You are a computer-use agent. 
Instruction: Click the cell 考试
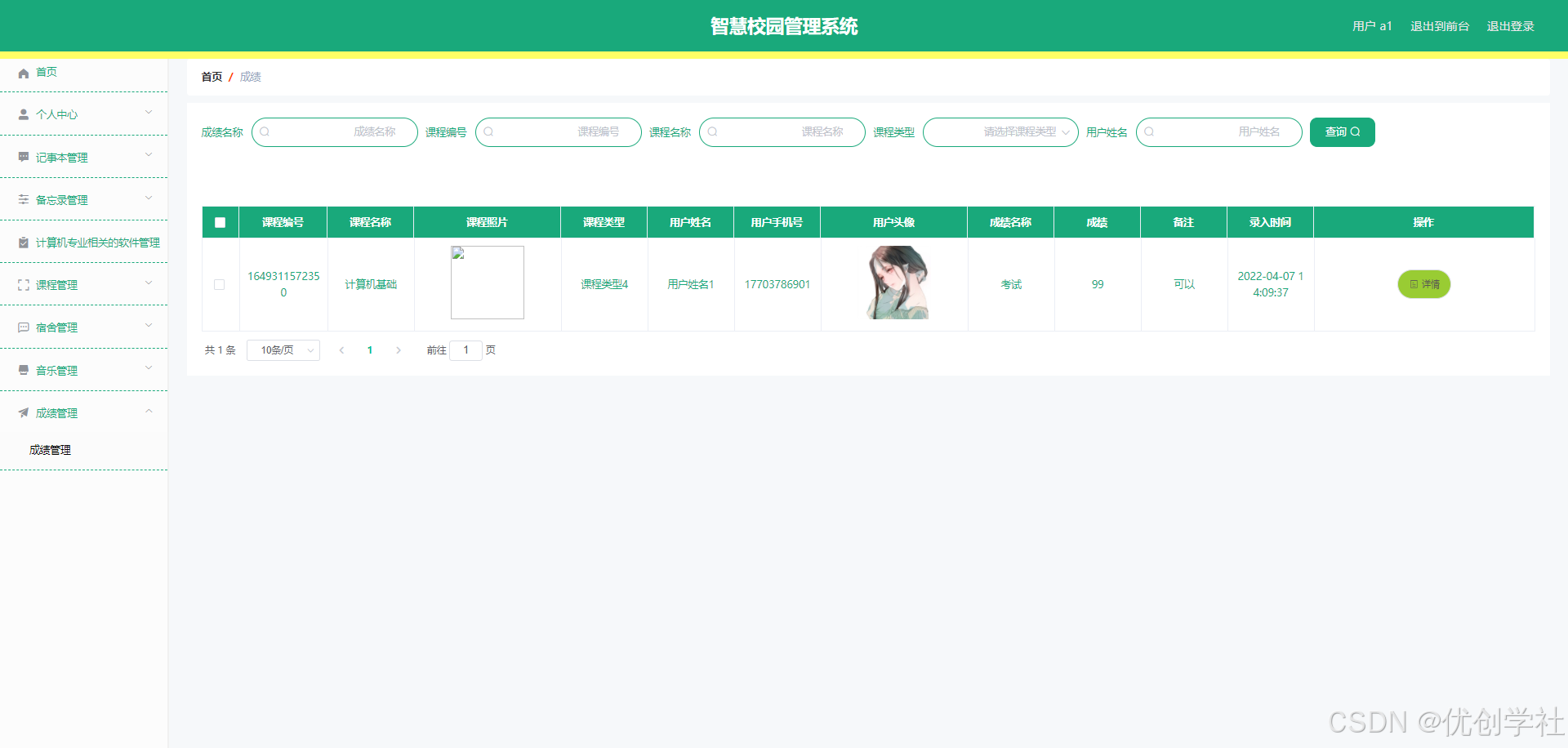pos(1011,284)
